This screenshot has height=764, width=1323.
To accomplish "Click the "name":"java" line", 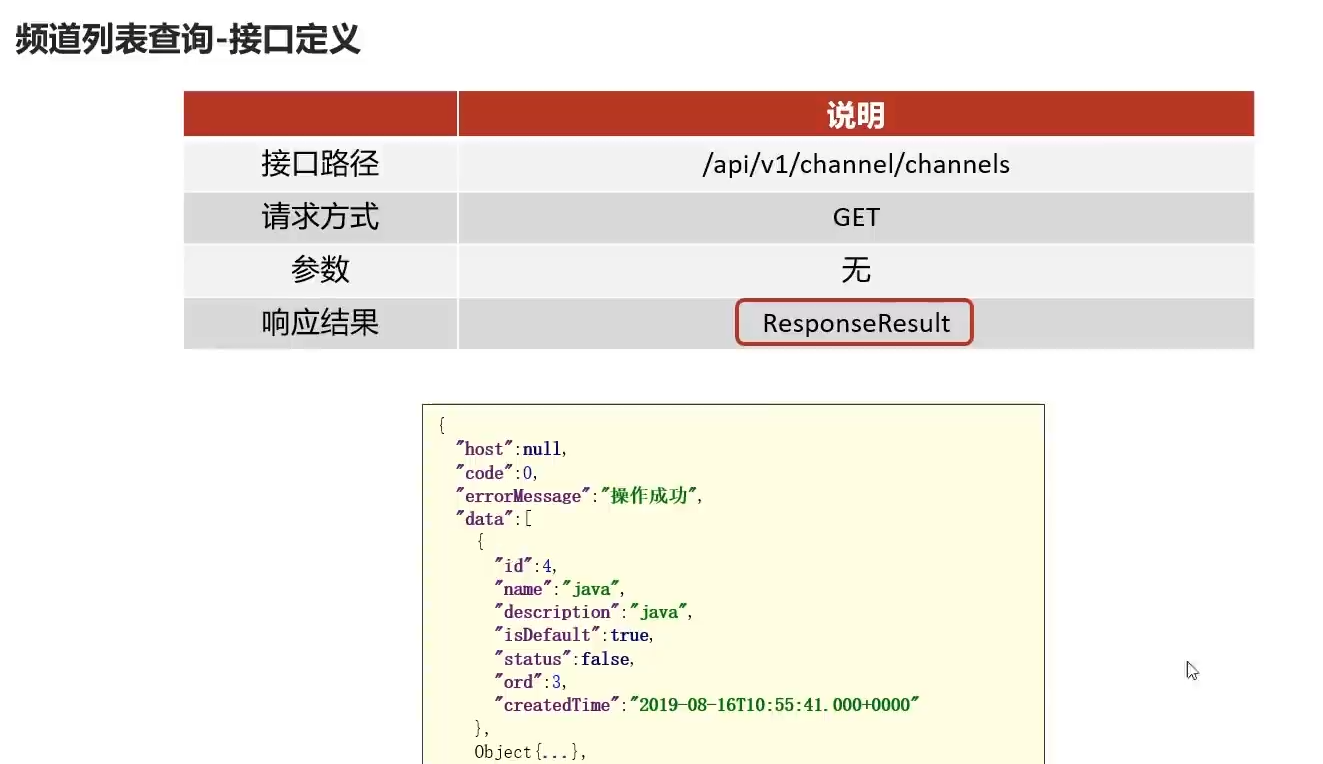I will tap(559, 589).
